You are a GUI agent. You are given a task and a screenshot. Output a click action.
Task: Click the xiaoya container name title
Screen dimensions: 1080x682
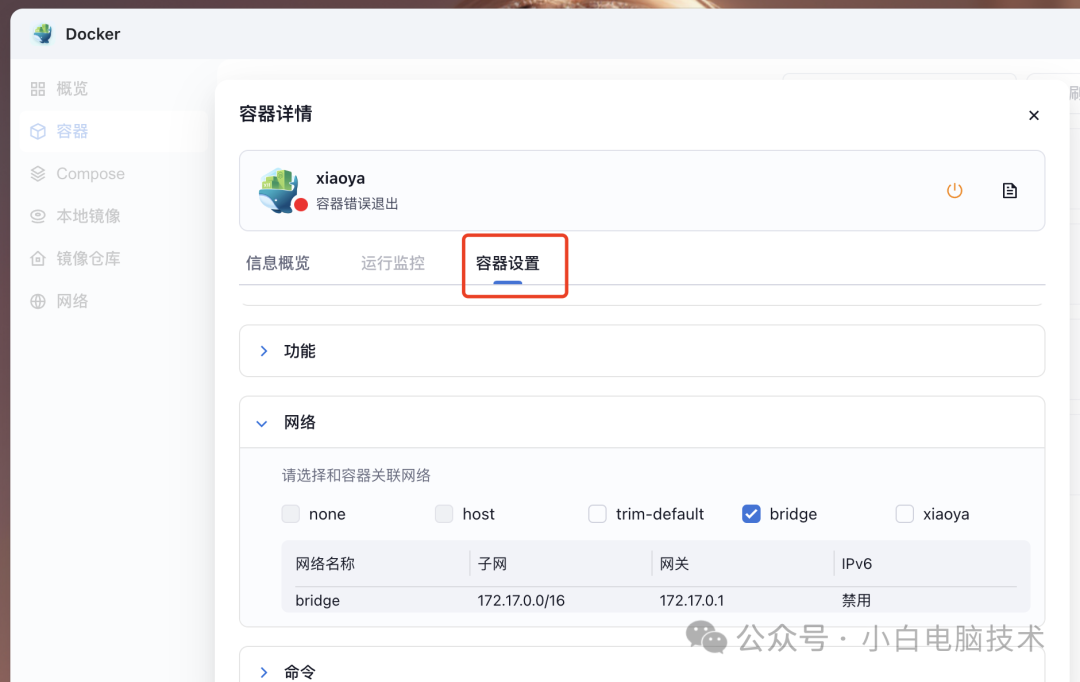(x=340, y=178)
